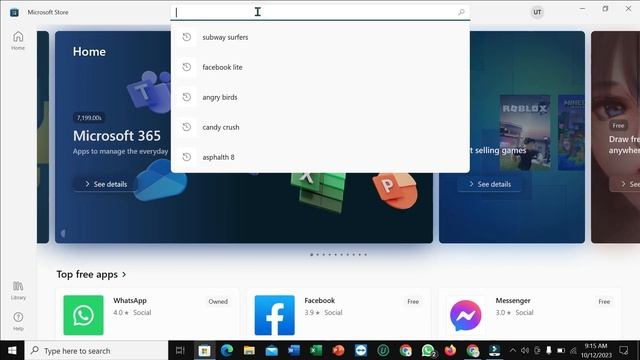Click history icon beside asphalth 8
The image size is (640, 360).
tap(187, 157)
